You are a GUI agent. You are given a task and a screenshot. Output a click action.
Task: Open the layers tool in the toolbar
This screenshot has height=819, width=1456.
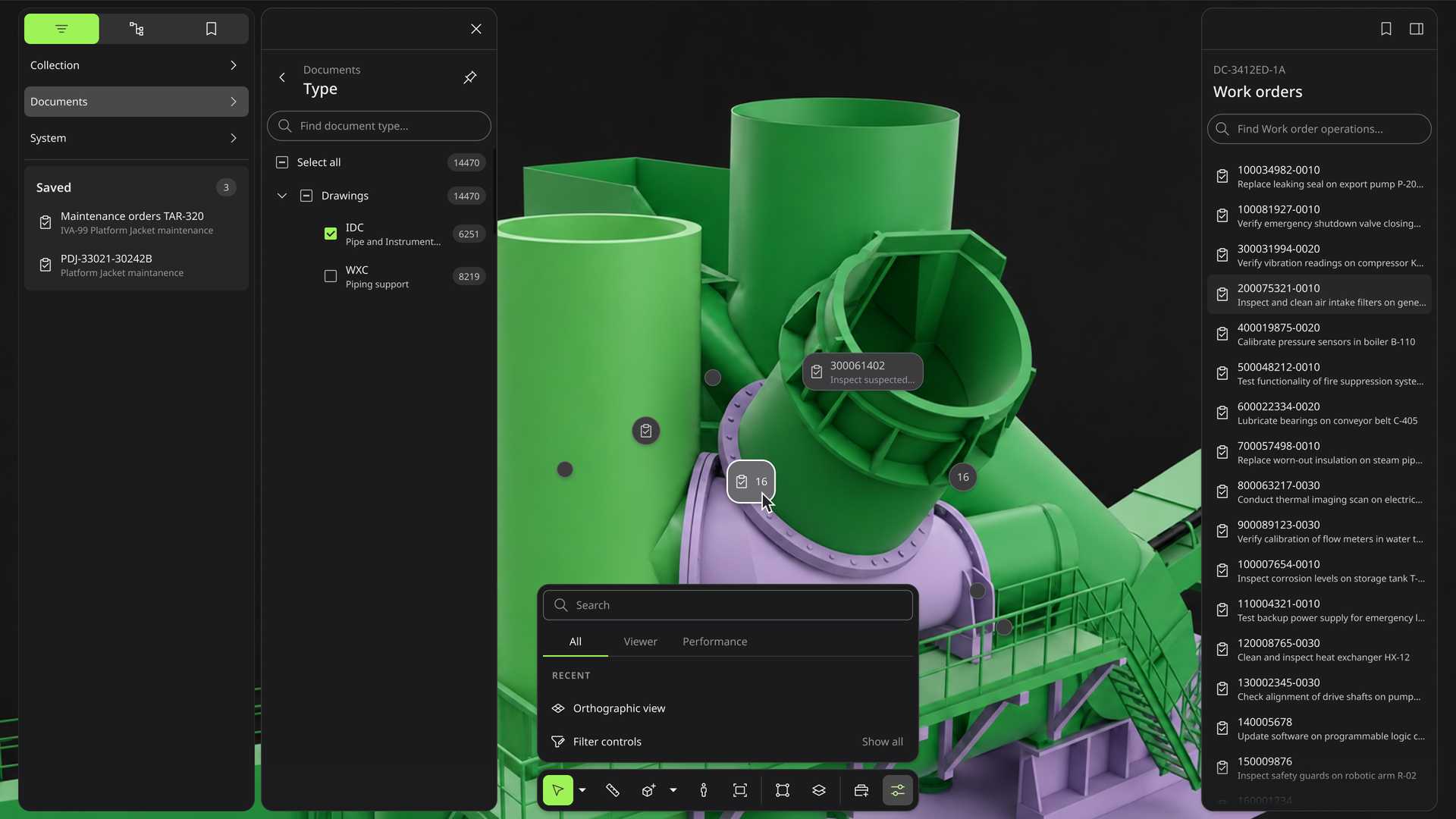tap(819, 790)
